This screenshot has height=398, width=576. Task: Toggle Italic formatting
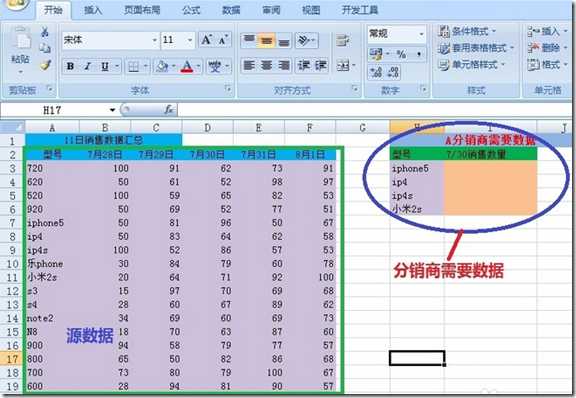(x=88, y=67)
